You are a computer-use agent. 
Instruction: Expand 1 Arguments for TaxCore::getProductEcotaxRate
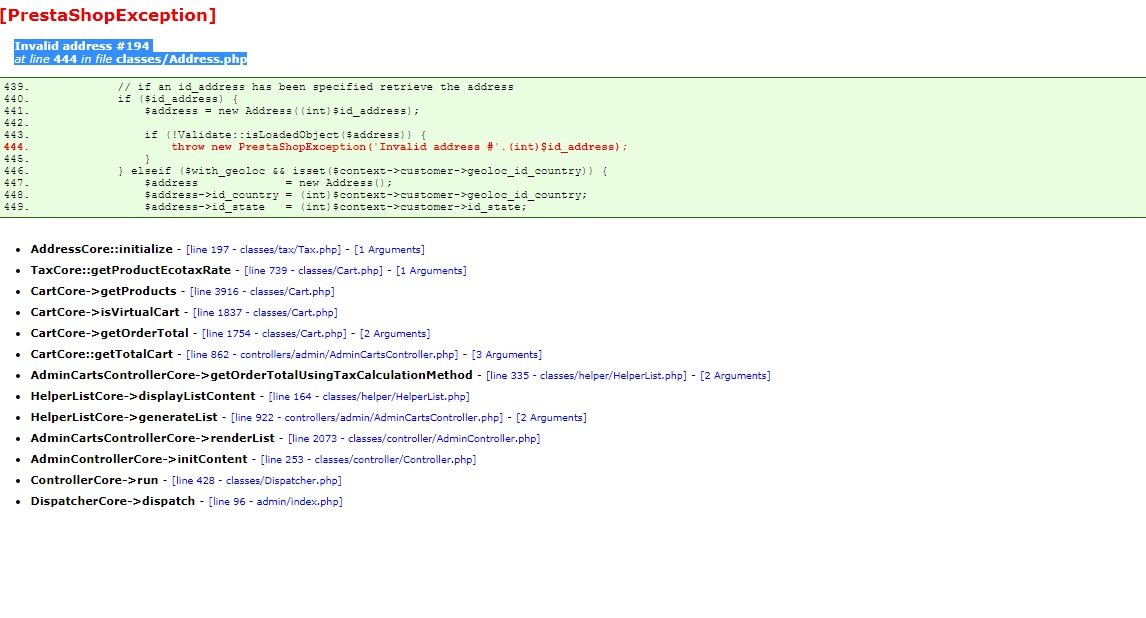(431, 271)
